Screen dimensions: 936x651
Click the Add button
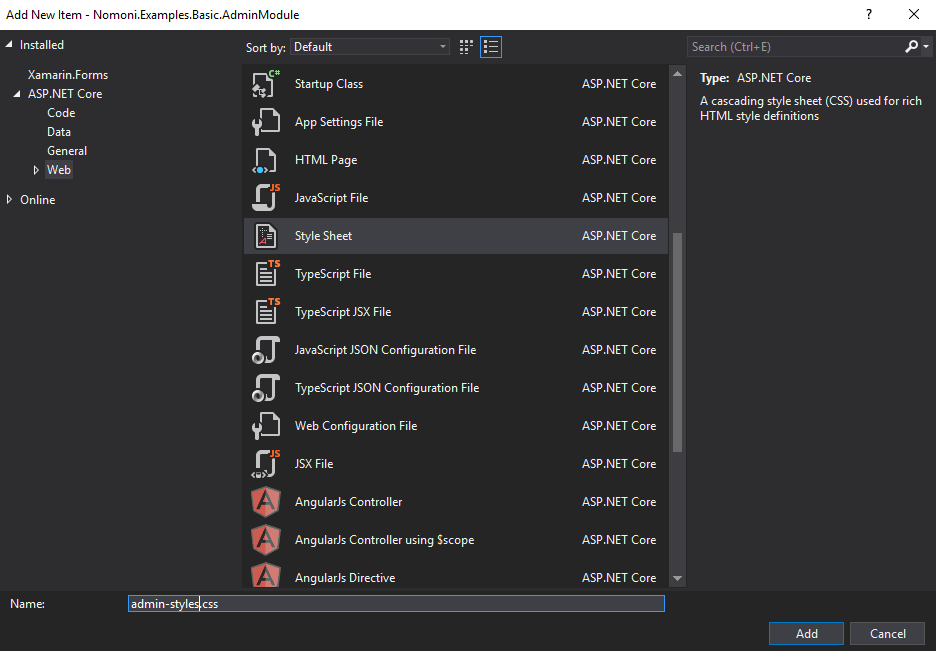(x=807, y=634)
